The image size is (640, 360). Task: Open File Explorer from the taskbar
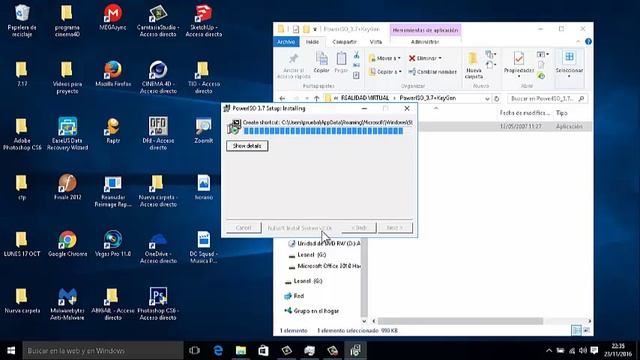(x=241, y=350)
